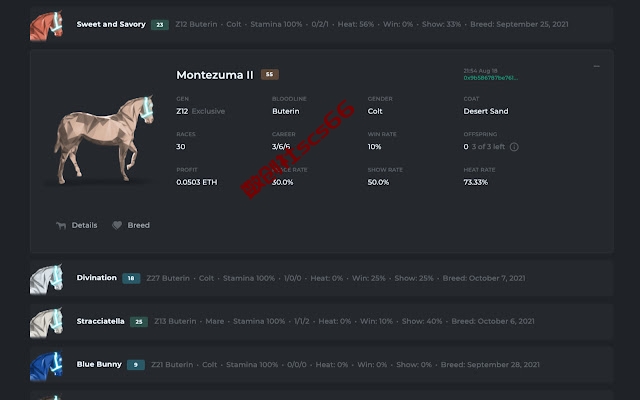Click the Colt gender value
The height and width of the screenshot is (400, 640).
pyautogui.click(x=375, y=111)
